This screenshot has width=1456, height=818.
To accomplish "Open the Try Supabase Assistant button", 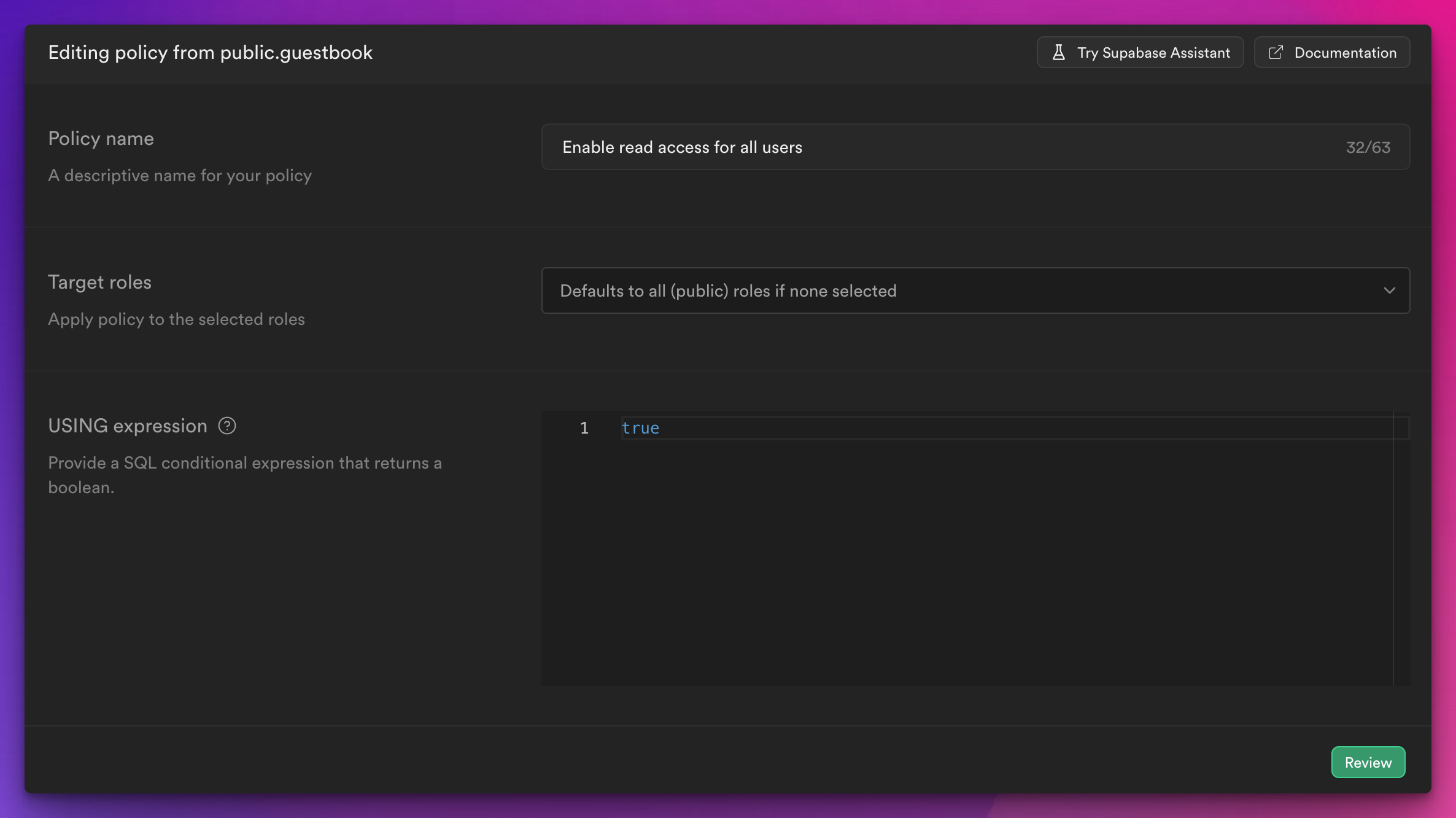I will tap(1140, 53).
